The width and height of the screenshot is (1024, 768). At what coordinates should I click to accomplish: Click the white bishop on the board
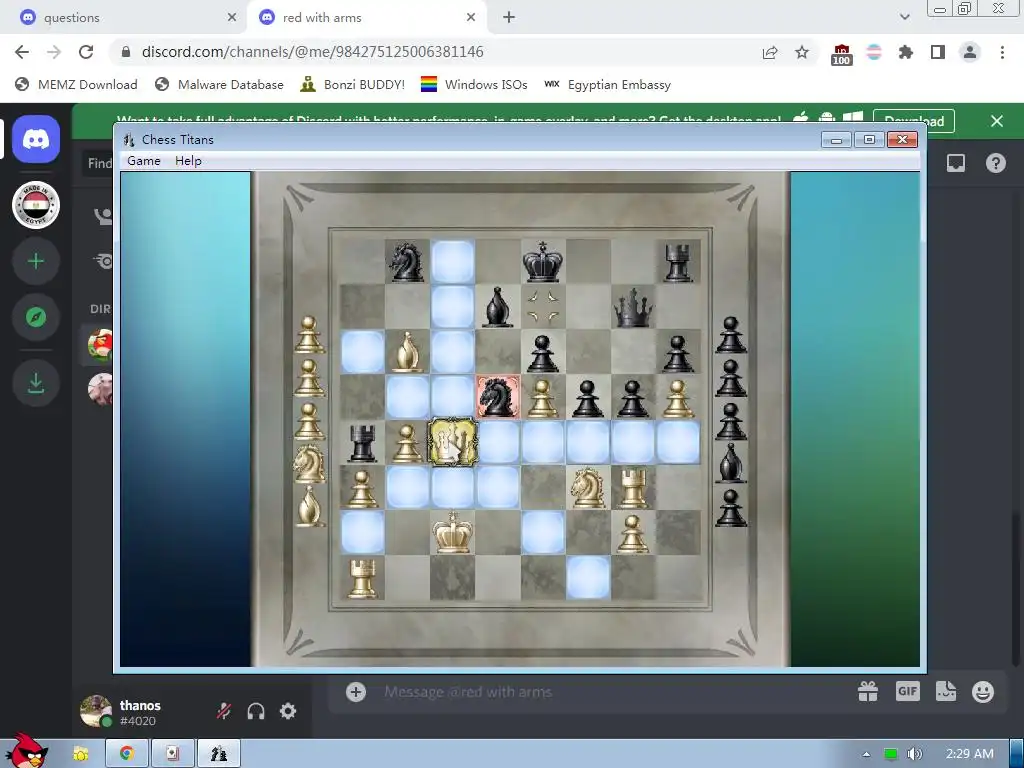[408, 353]
